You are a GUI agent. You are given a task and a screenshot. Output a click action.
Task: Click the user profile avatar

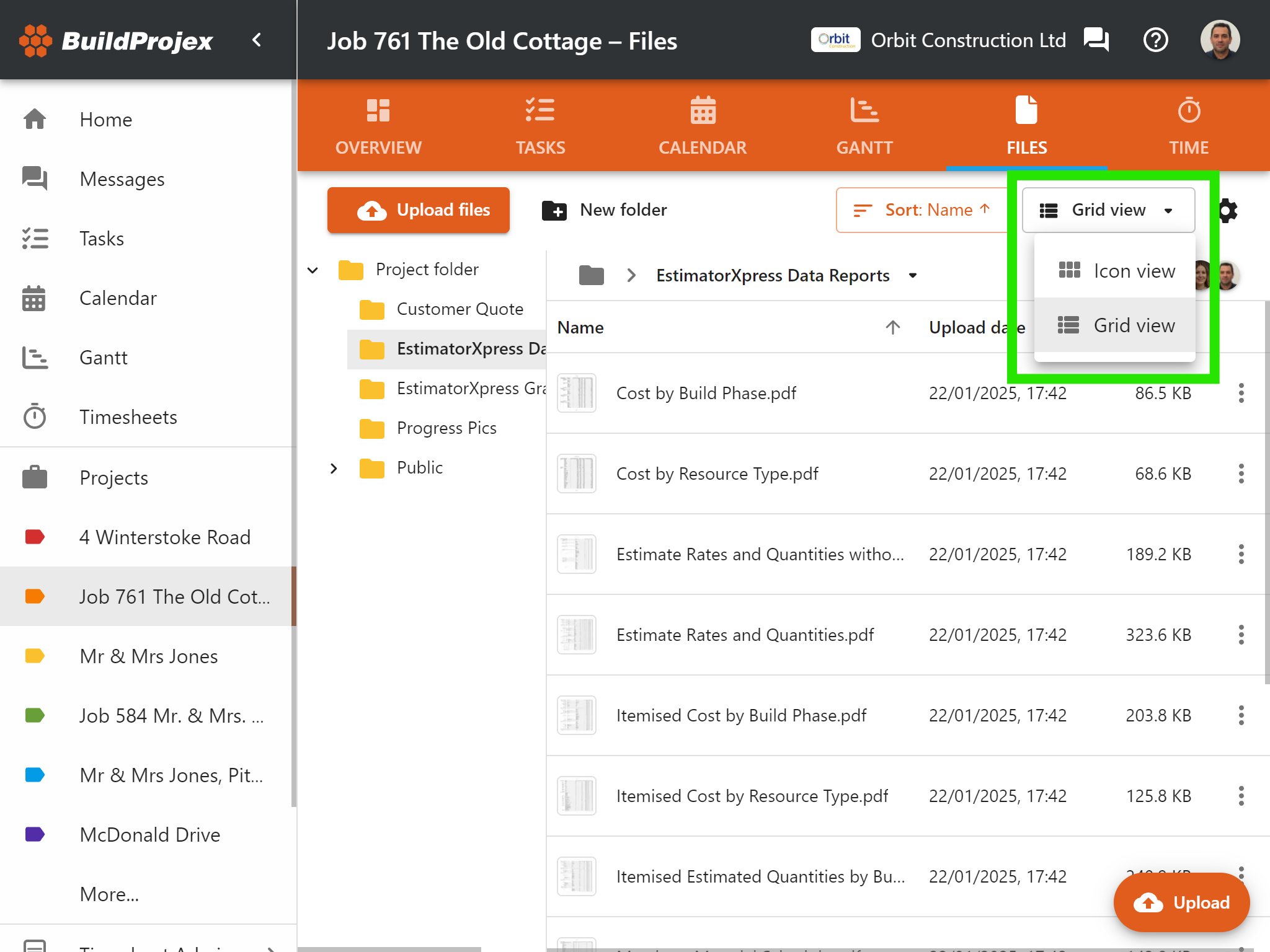point(1219,40)
